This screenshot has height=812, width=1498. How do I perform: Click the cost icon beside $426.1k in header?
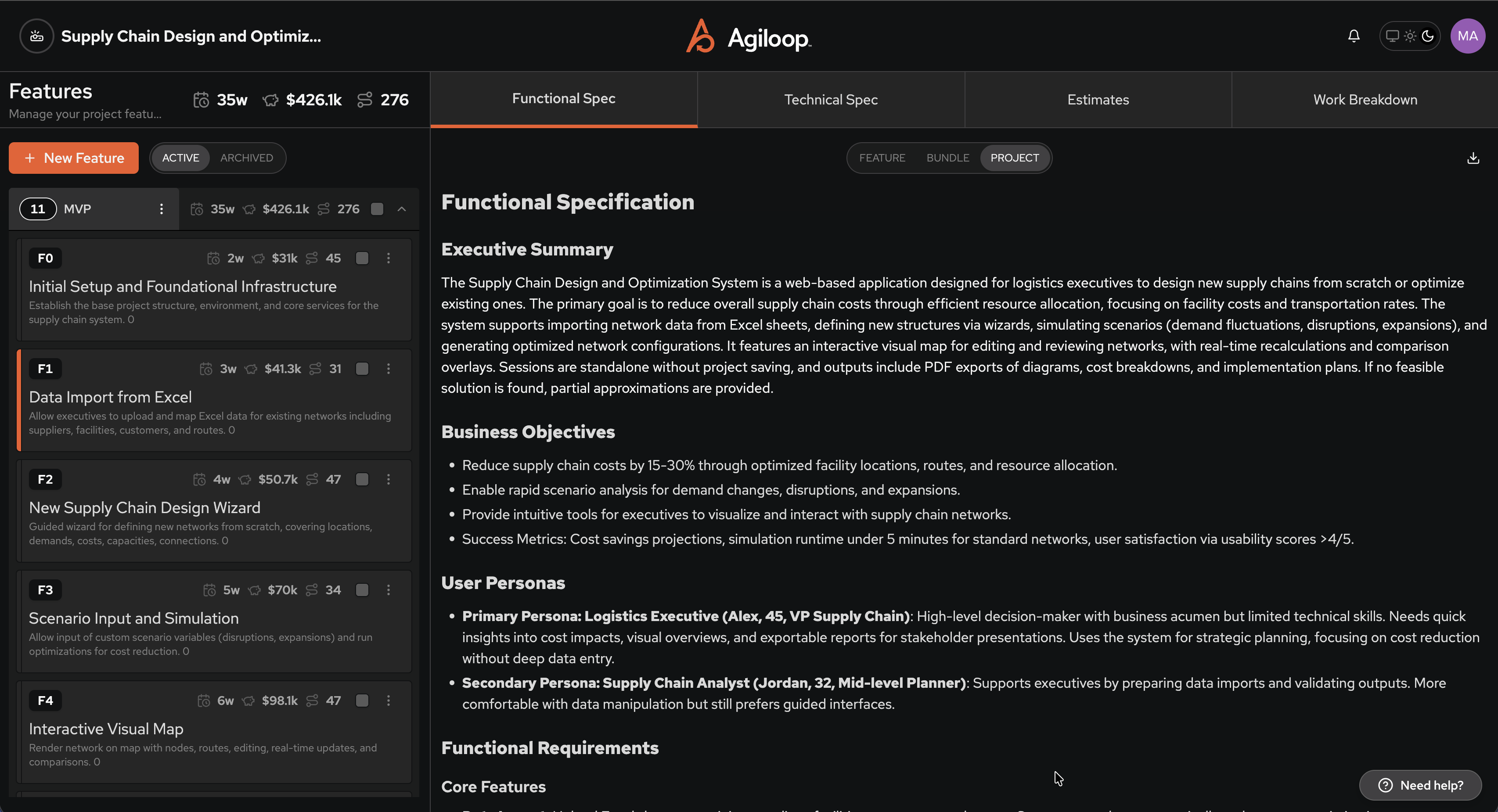coord(270,99)
